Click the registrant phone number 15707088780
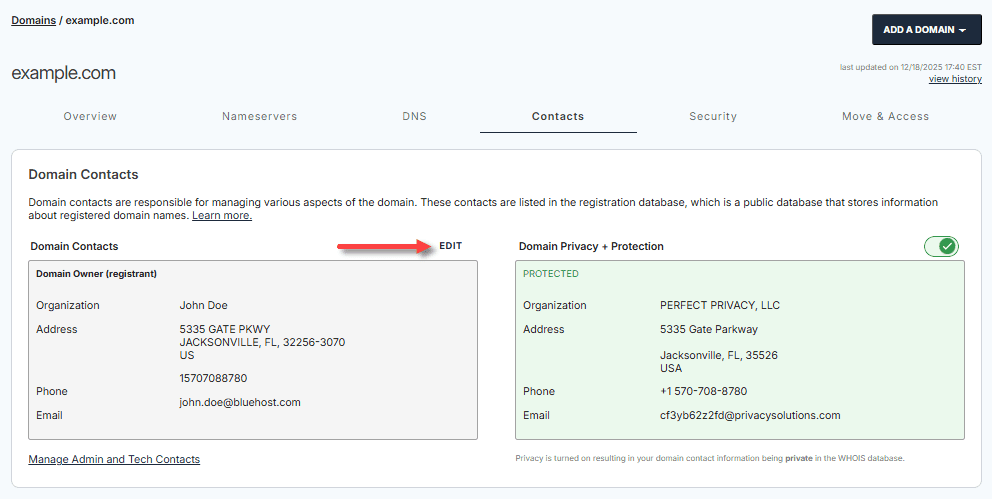The height and width of the screenshot is (499, 992). [213, 378]
